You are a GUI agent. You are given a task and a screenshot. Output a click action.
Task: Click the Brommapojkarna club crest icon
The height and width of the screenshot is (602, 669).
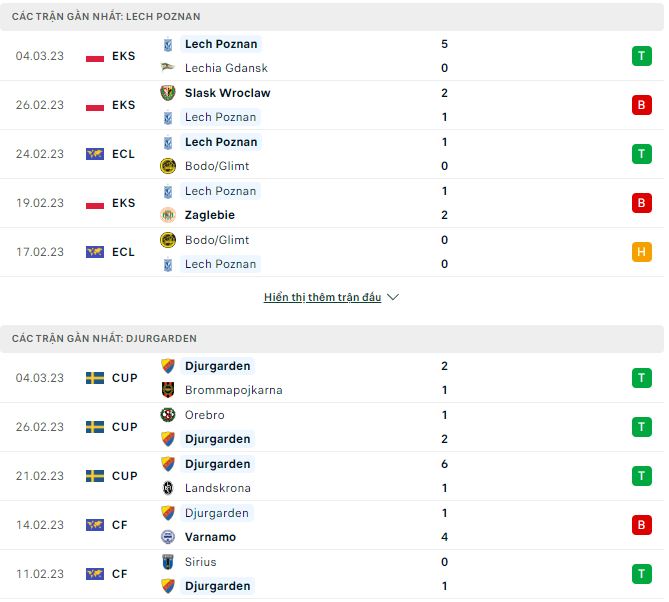coord(168,390)
